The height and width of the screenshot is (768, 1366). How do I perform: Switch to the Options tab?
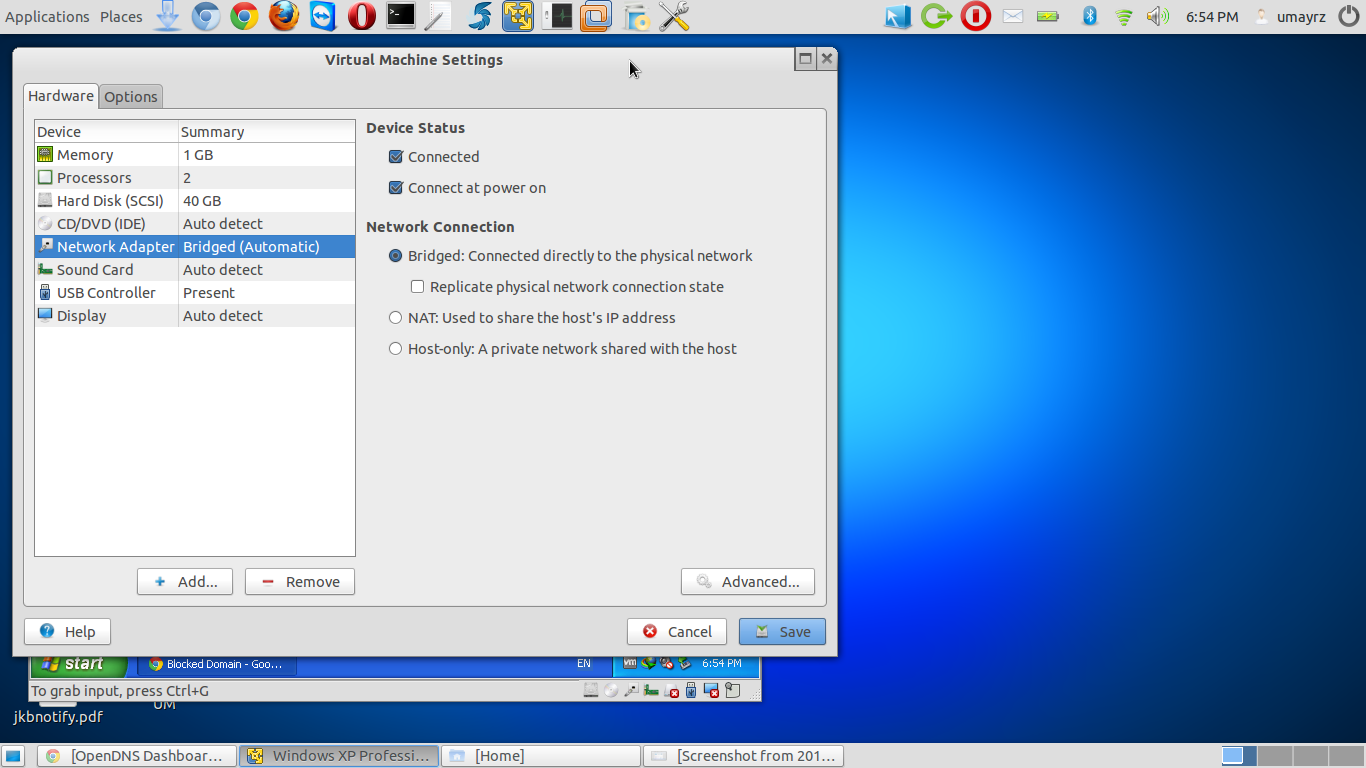131,96
